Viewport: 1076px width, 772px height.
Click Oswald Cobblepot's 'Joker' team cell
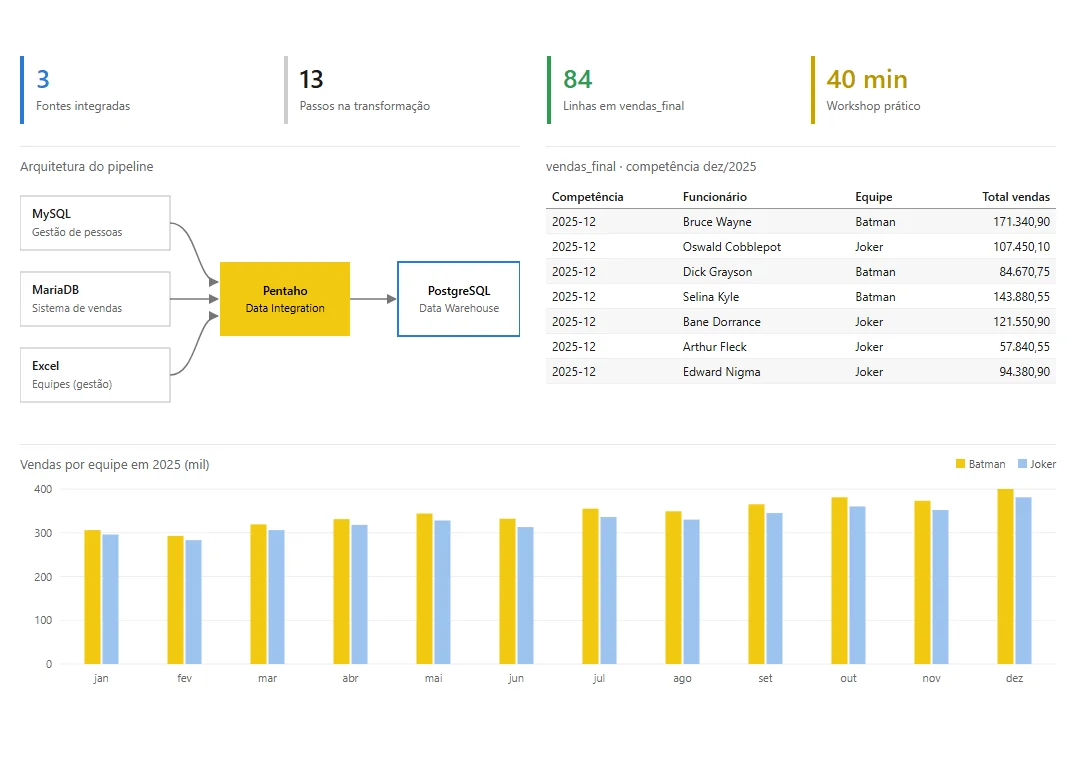(x=869, y=246)
